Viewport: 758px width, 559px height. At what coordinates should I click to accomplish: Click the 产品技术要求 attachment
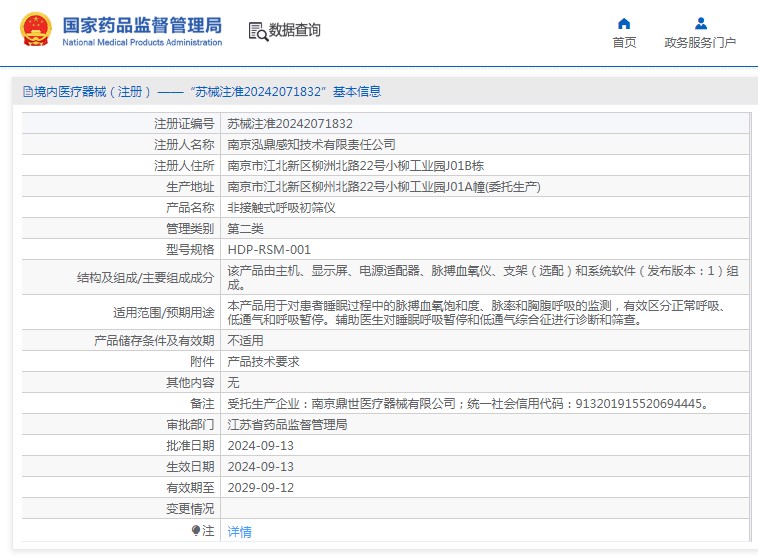point(263,362)
